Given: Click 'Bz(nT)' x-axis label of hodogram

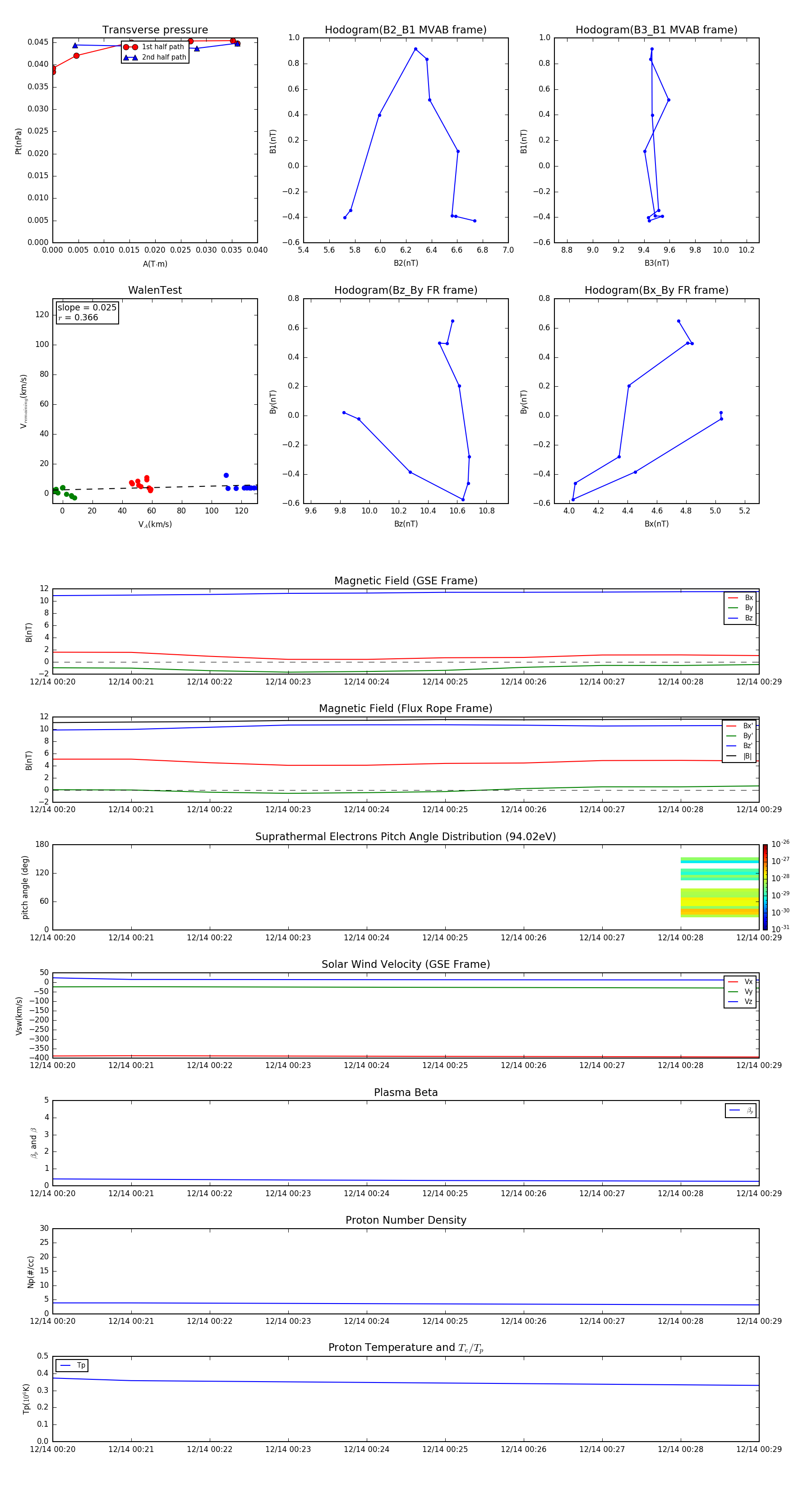Looking at the screenshot, I should pos(406,524).
